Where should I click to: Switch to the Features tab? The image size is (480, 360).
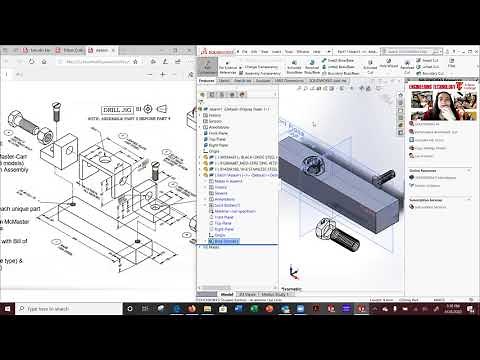pos(207,81)
